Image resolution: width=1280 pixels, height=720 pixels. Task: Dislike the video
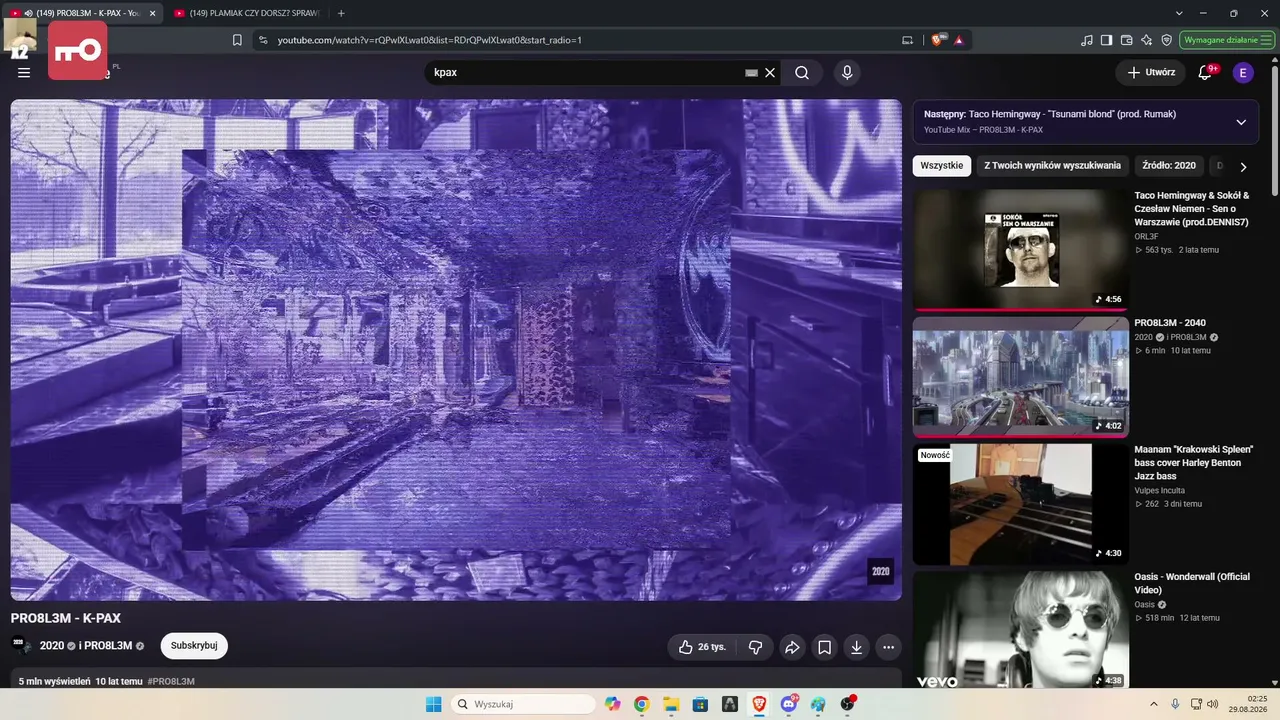(755, 647)
